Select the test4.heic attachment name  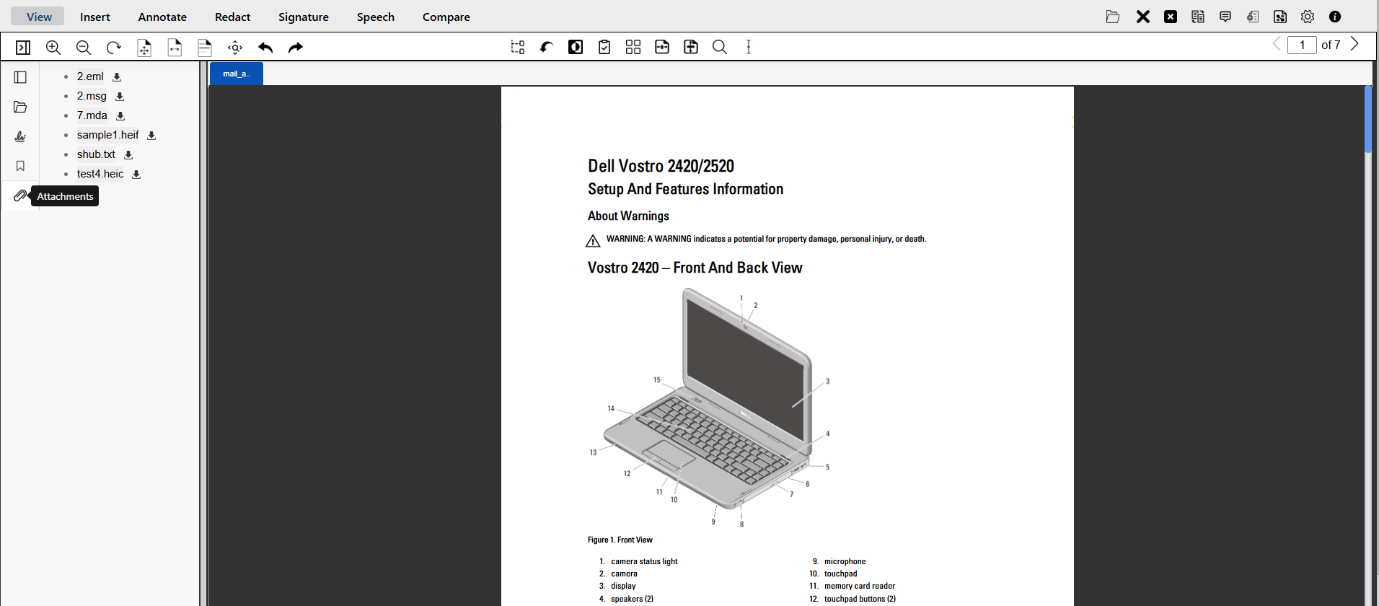coord(100,174)
